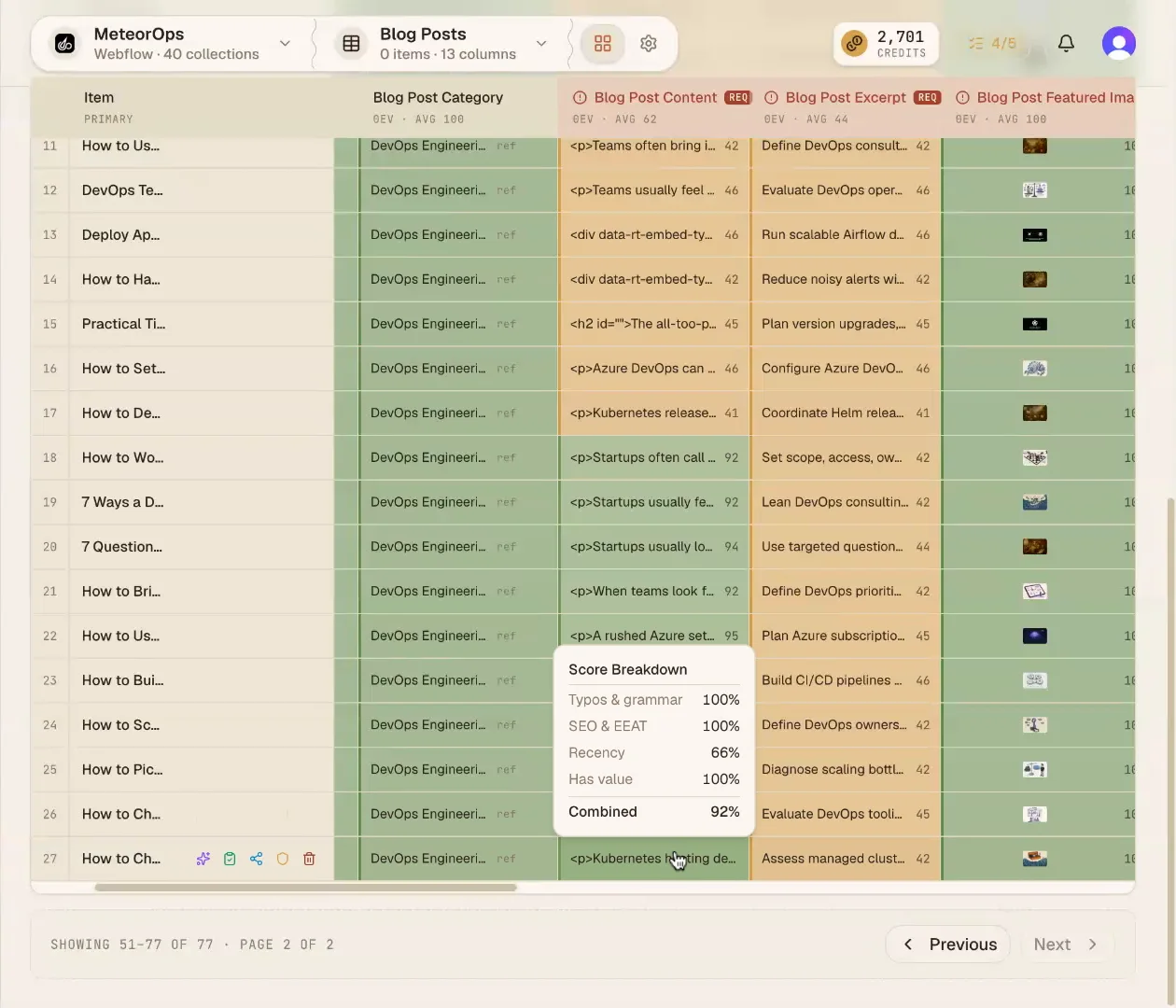
Task: Switch to grid view
Action: coord(603,44)
